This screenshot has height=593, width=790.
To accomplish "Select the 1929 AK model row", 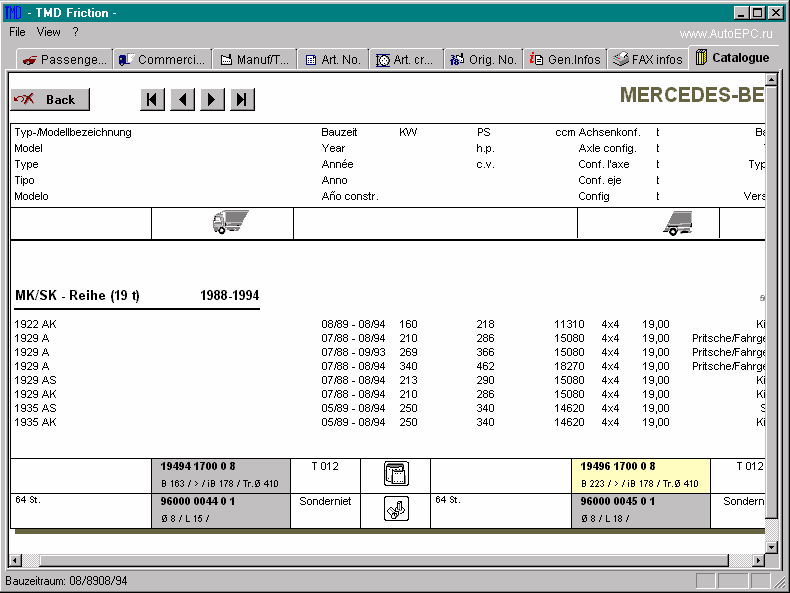I will click(x=388, y=394).
